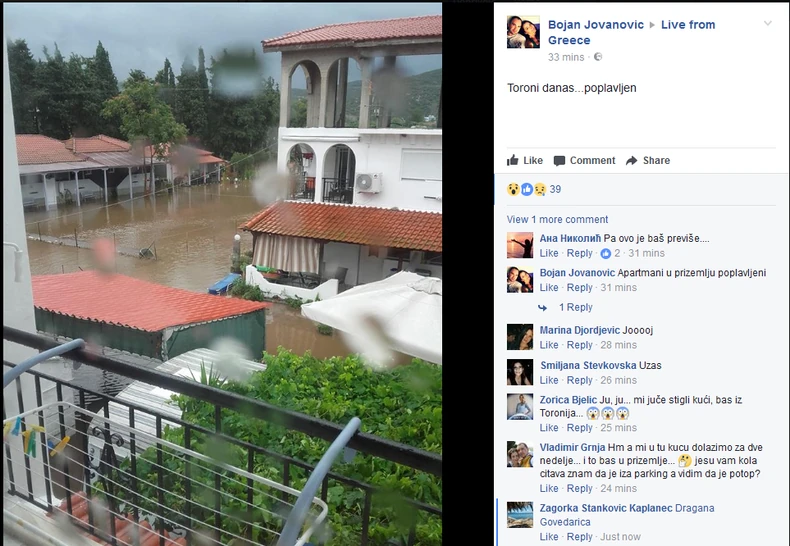Click Vladimir Grnja's avatar thumbnail
This screenshot has height=546, width=790.
[520, 454]
